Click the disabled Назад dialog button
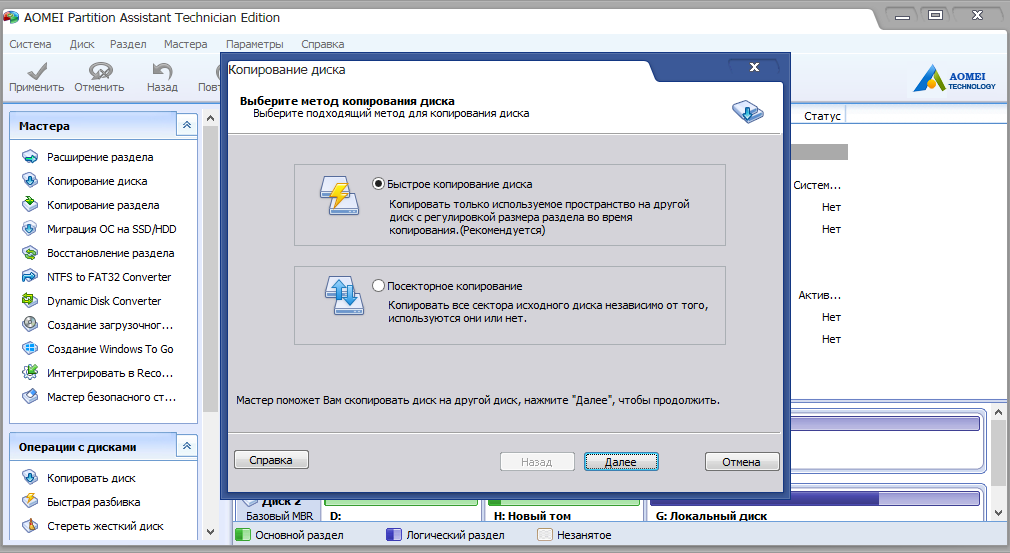Screen dimensions: 1010x553 click(537, 462)
